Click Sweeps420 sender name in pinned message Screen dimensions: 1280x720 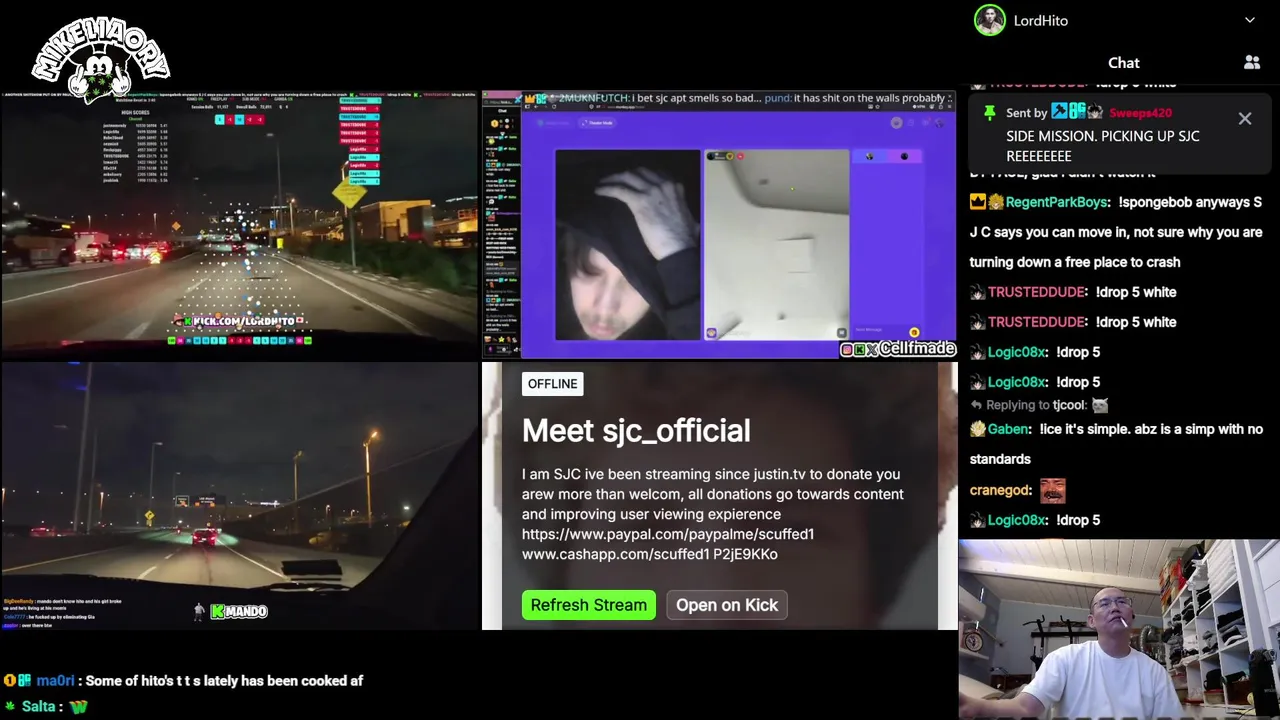(x=1140, y=113)
